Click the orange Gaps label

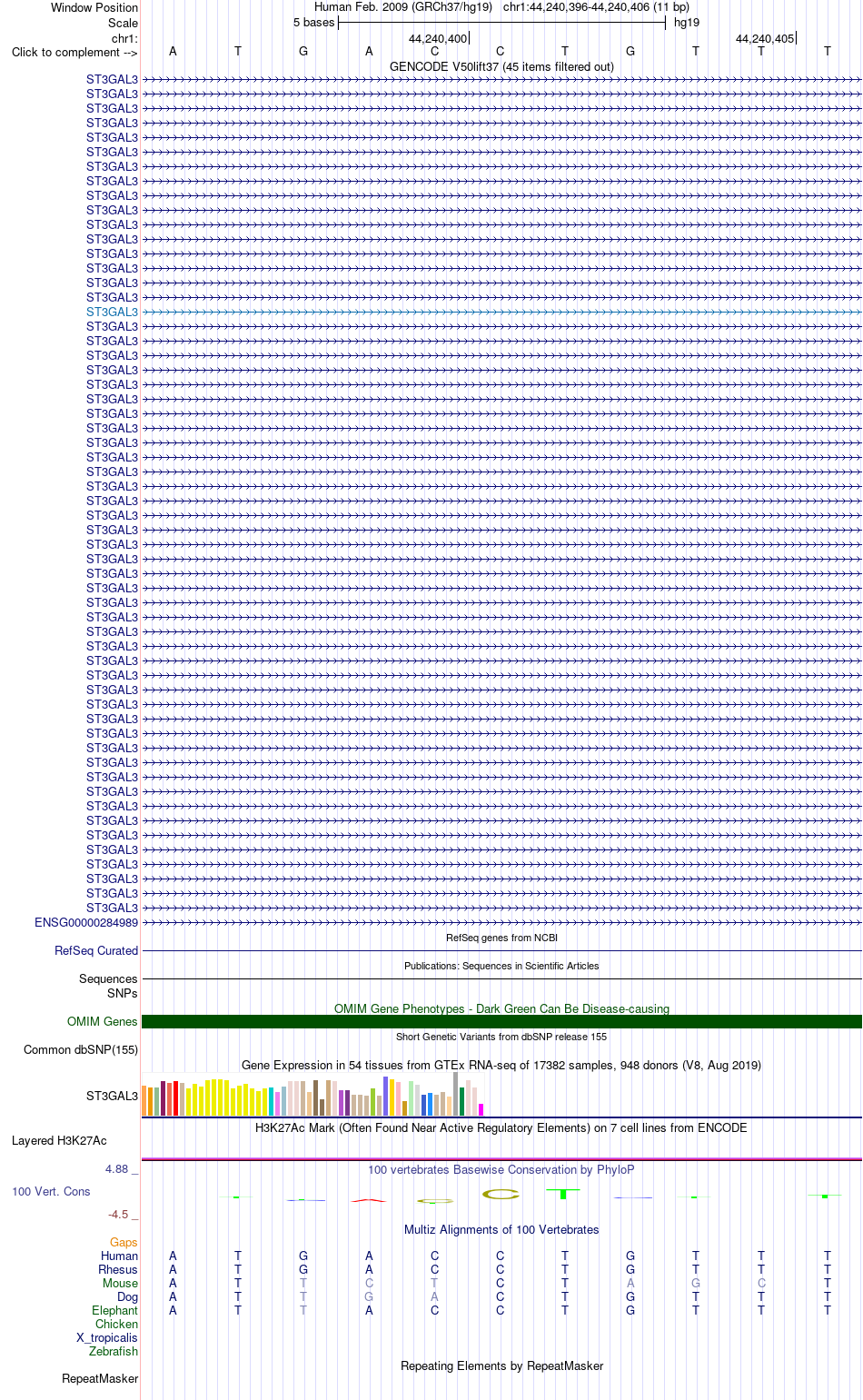tap(124, 1242)
